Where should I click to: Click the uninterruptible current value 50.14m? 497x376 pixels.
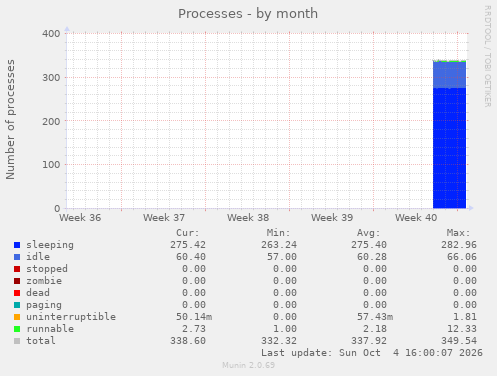[x=194, y=317]
